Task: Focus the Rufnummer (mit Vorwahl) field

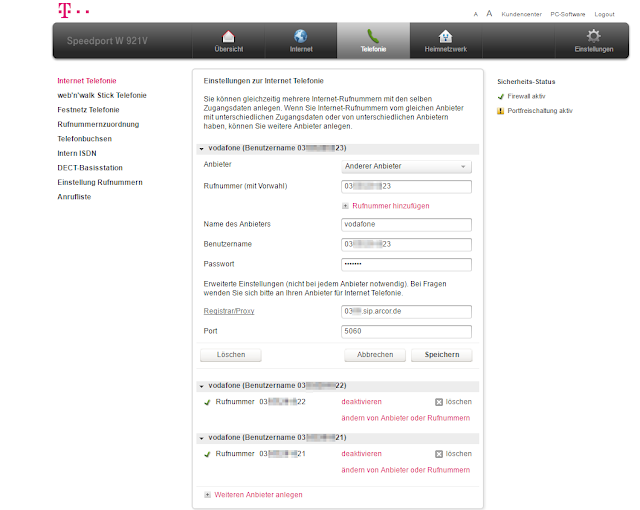Action: click(x=406, y=186)
